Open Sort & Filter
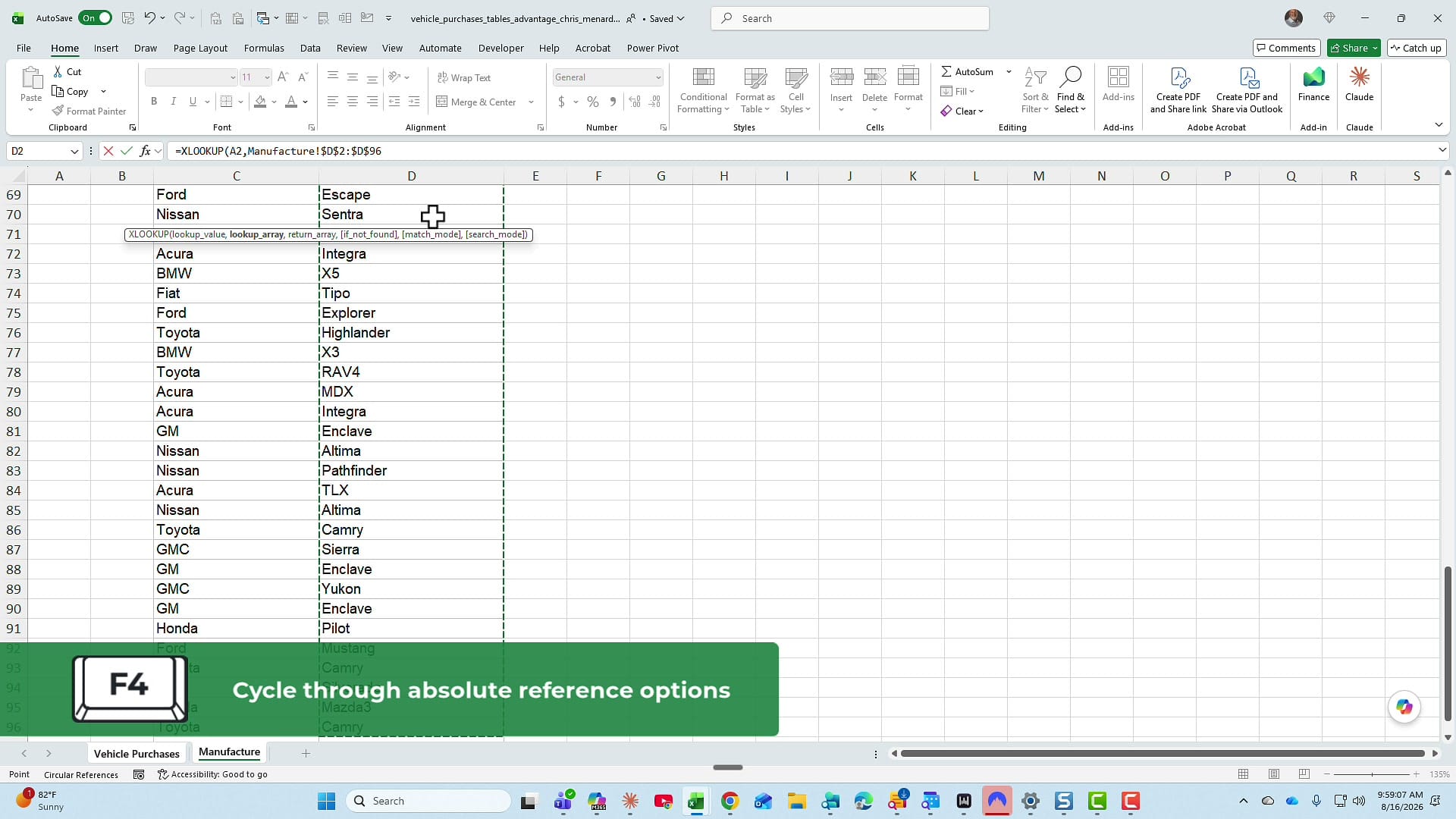This screenshot has width=1456, height=819. pyautogui.click(x=1035, y=90)
